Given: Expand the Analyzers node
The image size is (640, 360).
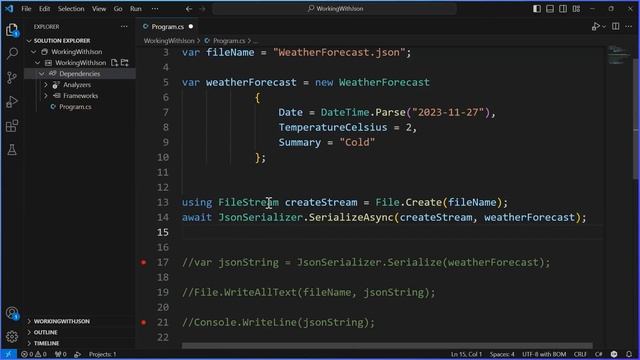Looking at the screenshot, I should point(46,85).
